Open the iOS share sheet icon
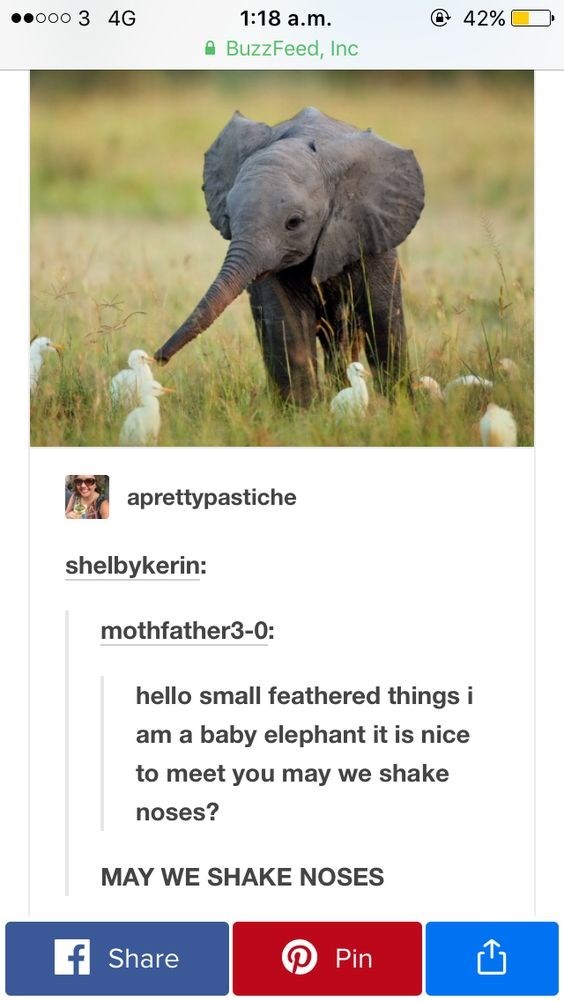 [x=492, y=958]
